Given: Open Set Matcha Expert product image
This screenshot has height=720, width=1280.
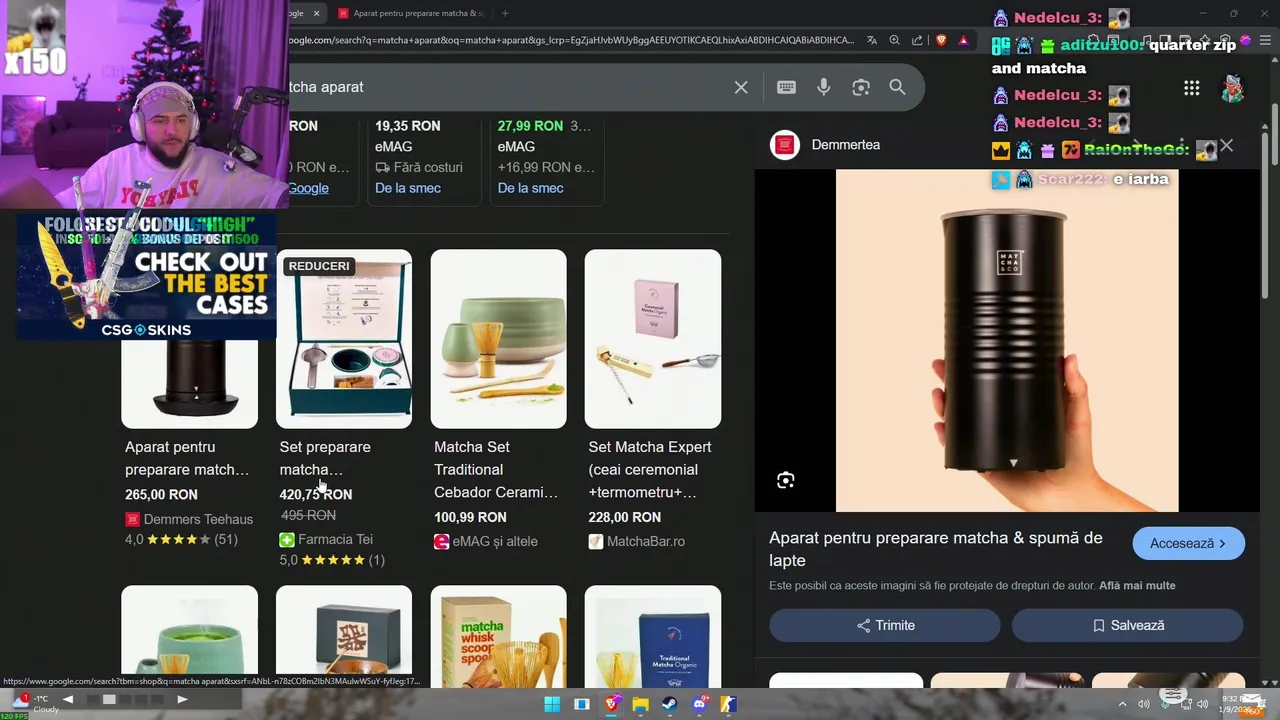Looking at the screenshot, I should click(652, 339).
